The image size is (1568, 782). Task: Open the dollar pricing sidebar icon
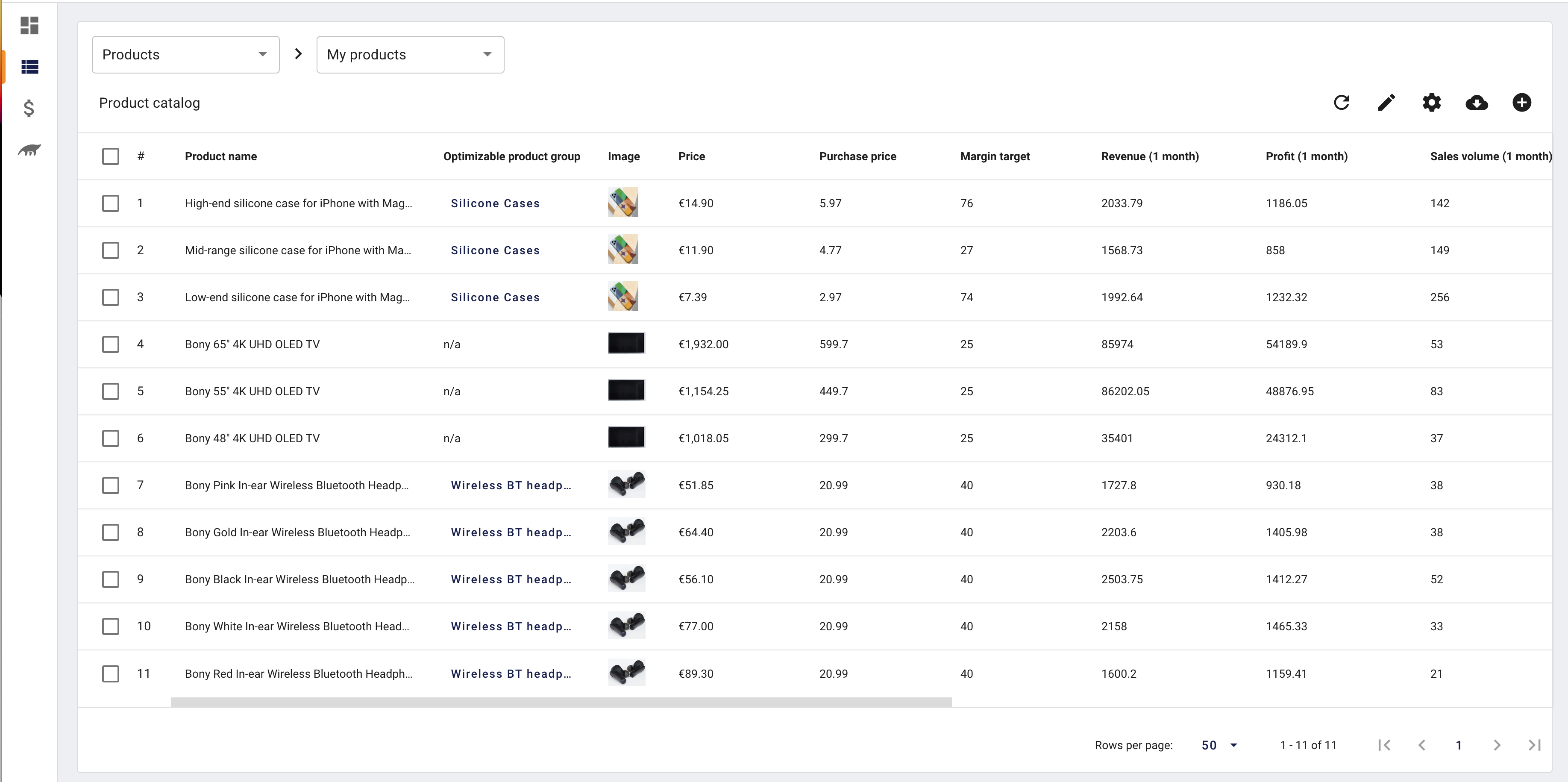pos(29,109)
